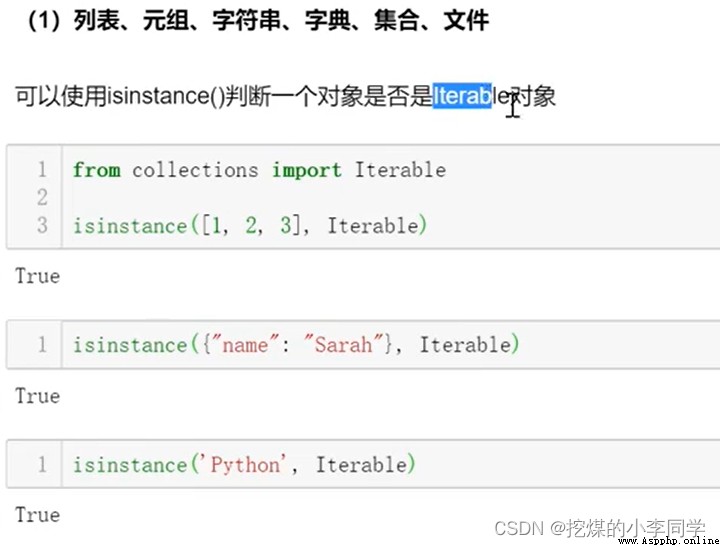This screenshot has height=547, width=720.
Task: Click the import keyword in first cell
Action: pyautogui.click(x=307, y=170)
